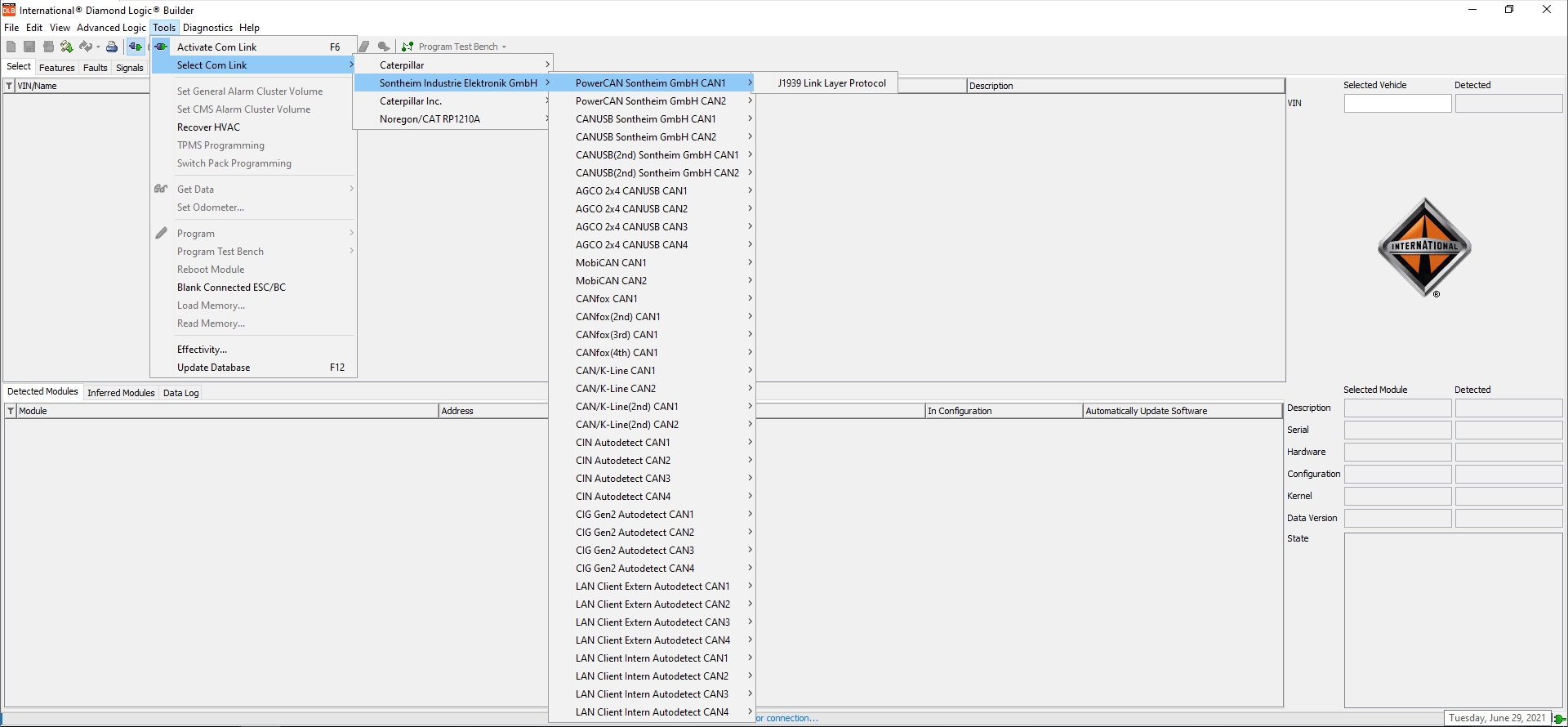Click the Get Data toolbar icon
The image size is (1568, 727).
tap(66, 47)
